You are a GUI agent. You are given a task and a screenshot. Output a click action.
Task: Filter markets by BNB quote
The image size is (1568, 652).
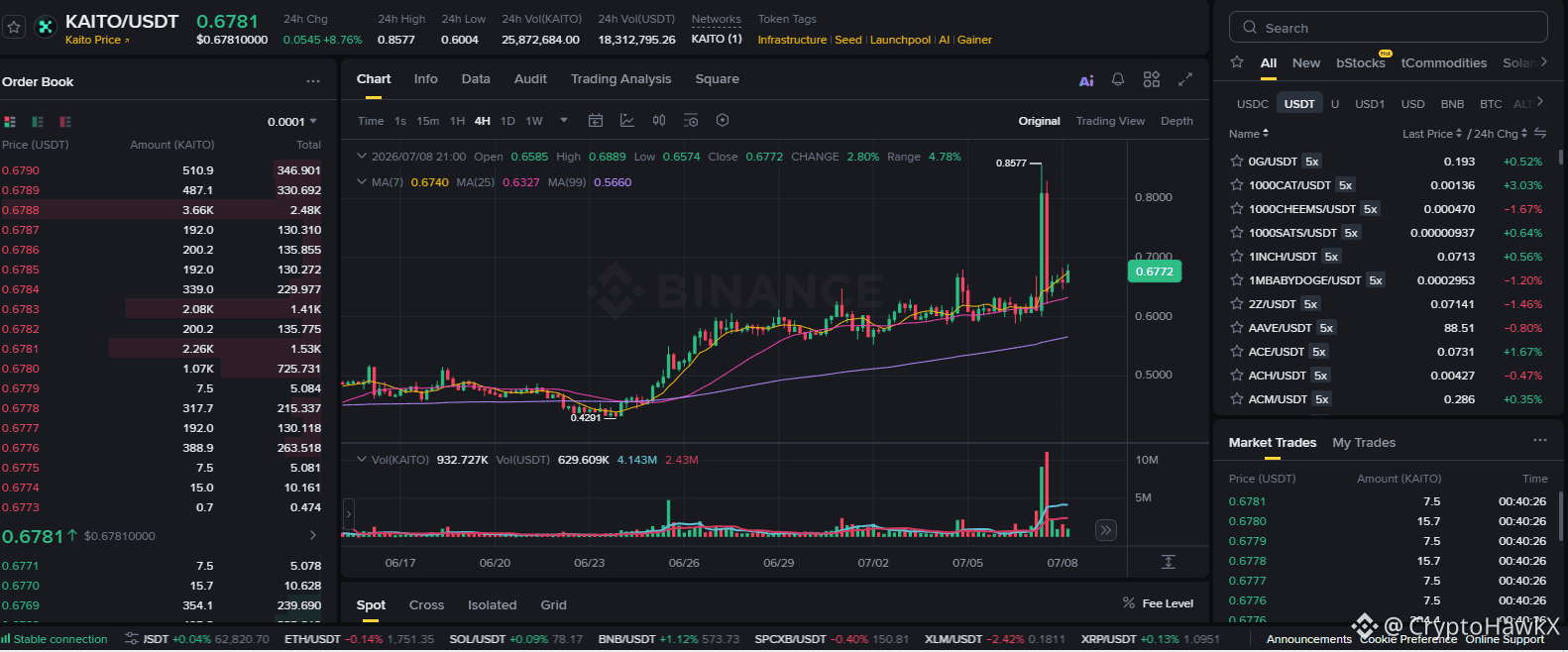coord(1452,104)
